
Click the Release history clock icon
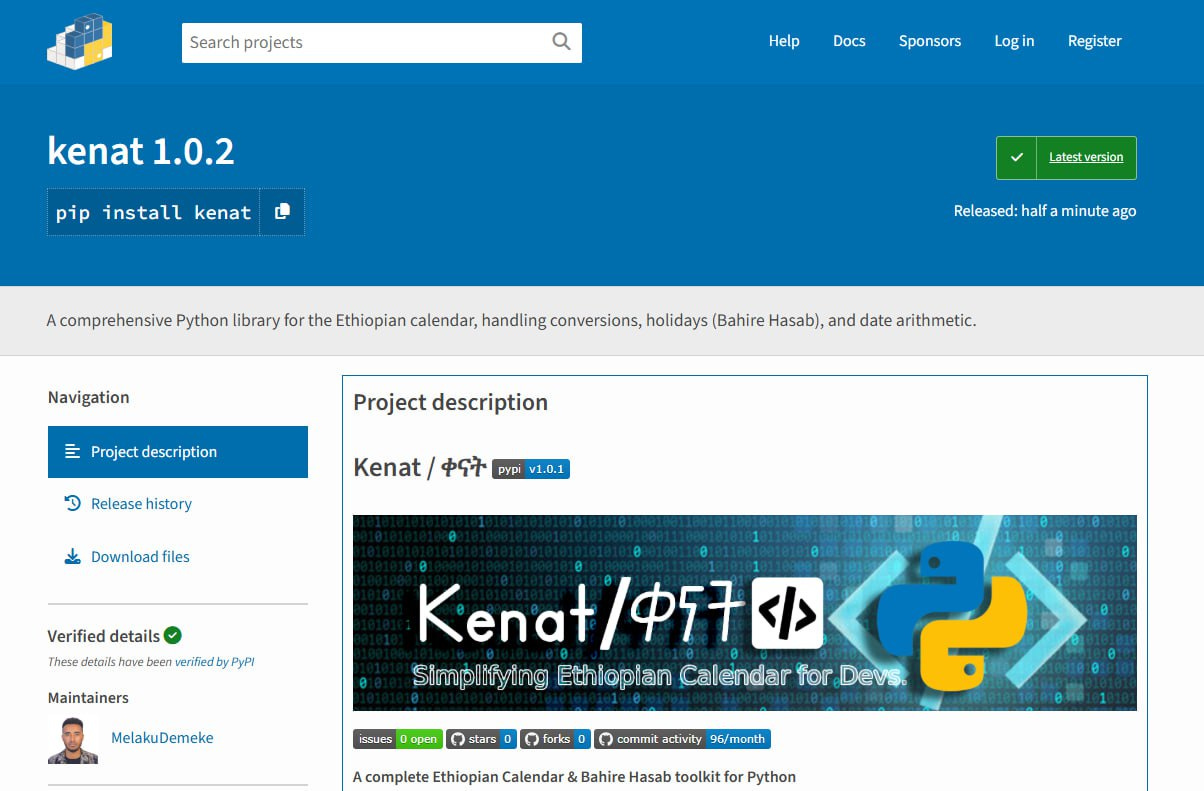tap(72, 503)
